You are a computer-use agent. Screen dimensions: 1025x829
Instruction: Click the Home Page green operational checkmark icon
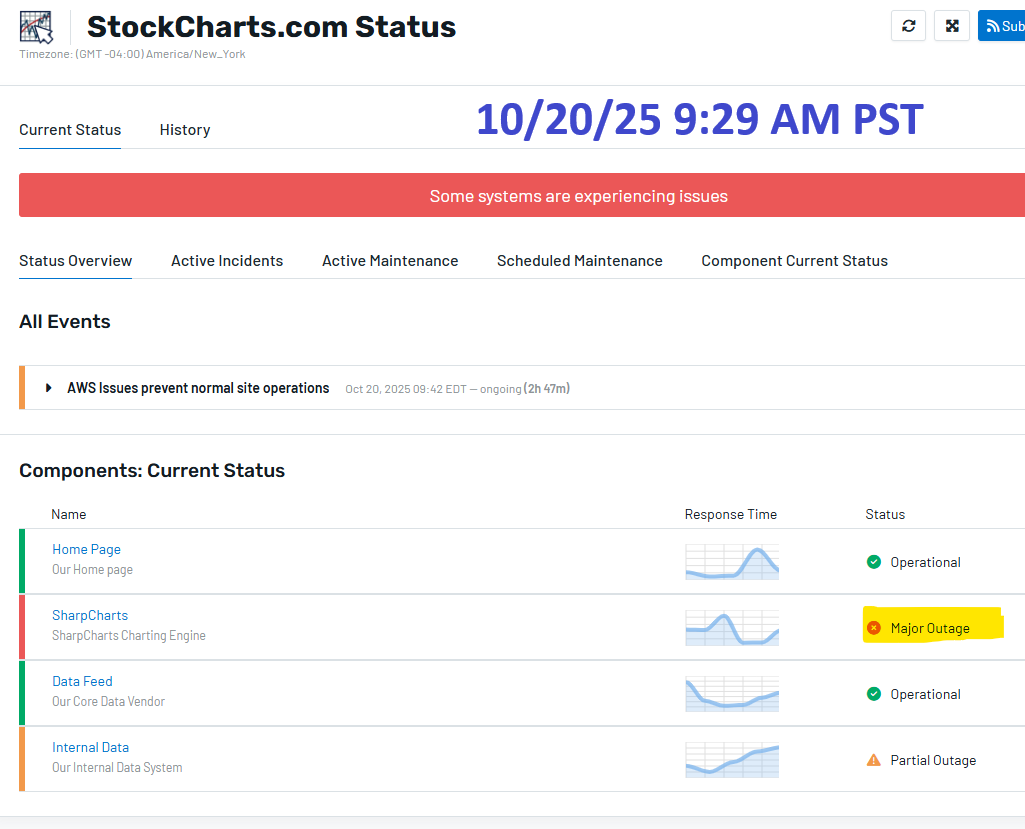point(874,562)
